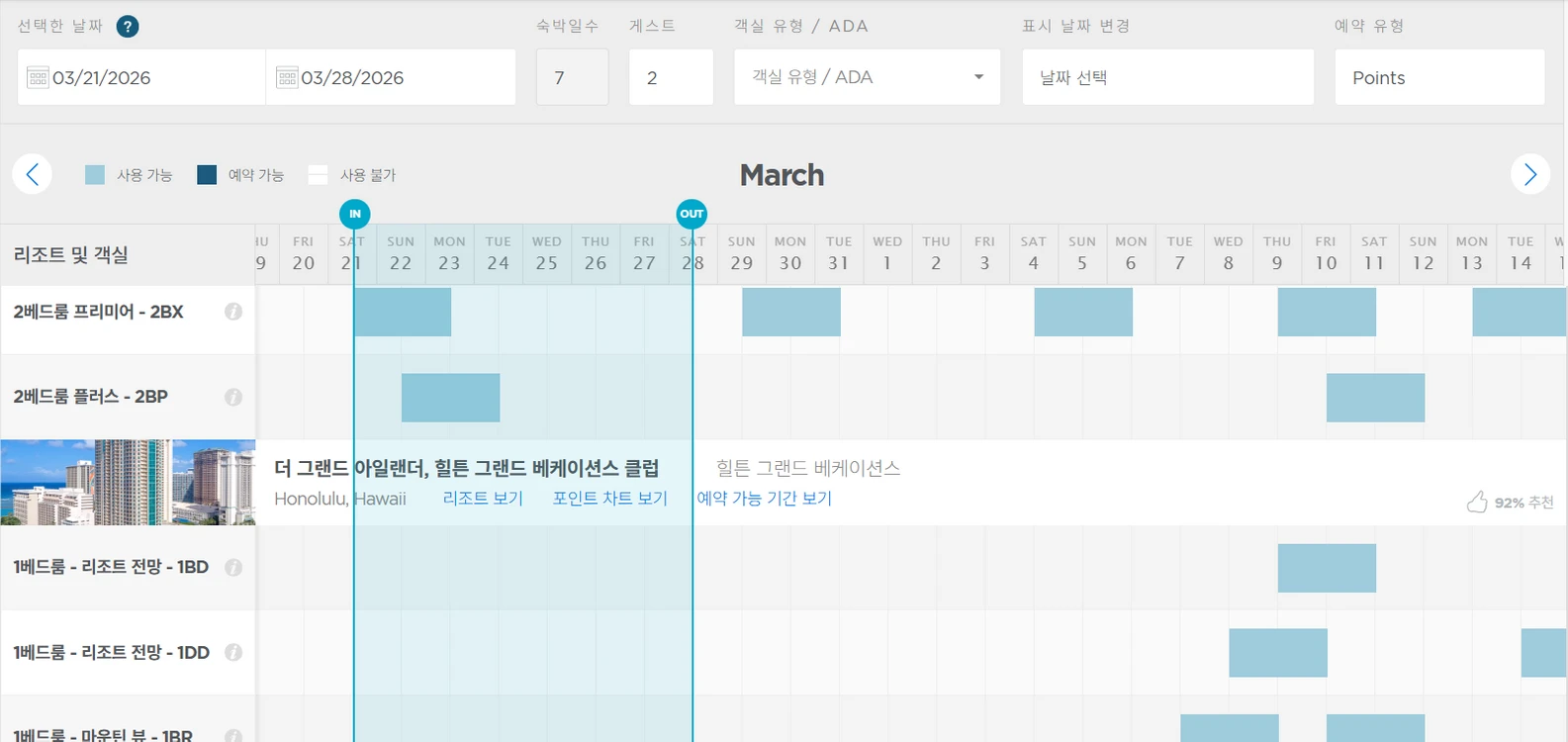Screen dimensions: 1568x742
Task: Click the help question mark beside 선택한 날짜
Action: 128,27
